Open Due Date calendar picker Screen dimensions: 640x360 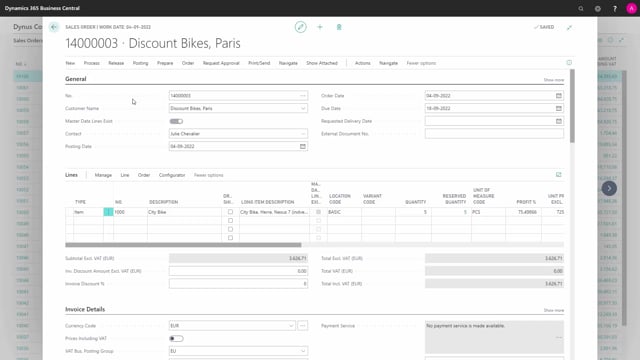click(558, 108)
